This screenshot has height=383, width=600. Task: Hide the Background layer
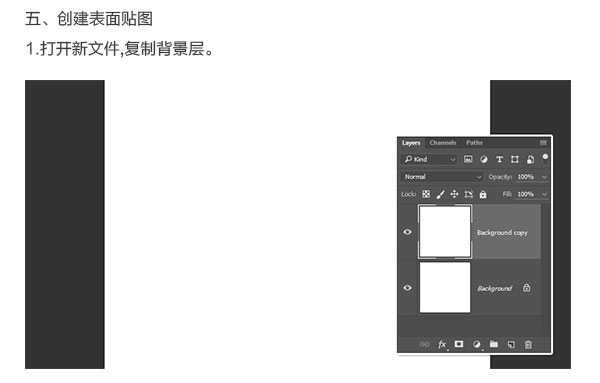(x=408, y=287)
